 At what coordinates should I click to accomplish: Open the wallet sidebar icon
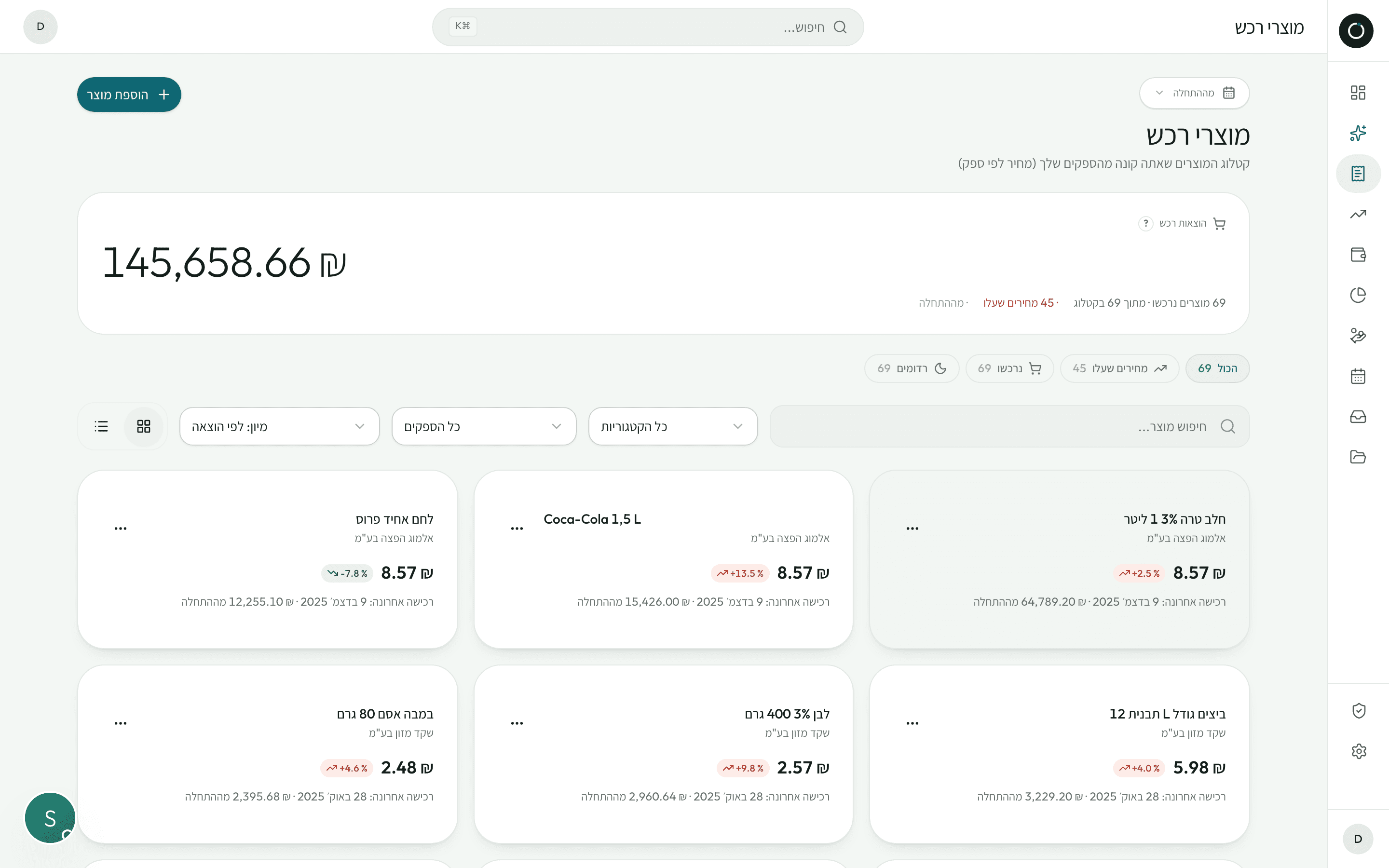[1358, 255]
